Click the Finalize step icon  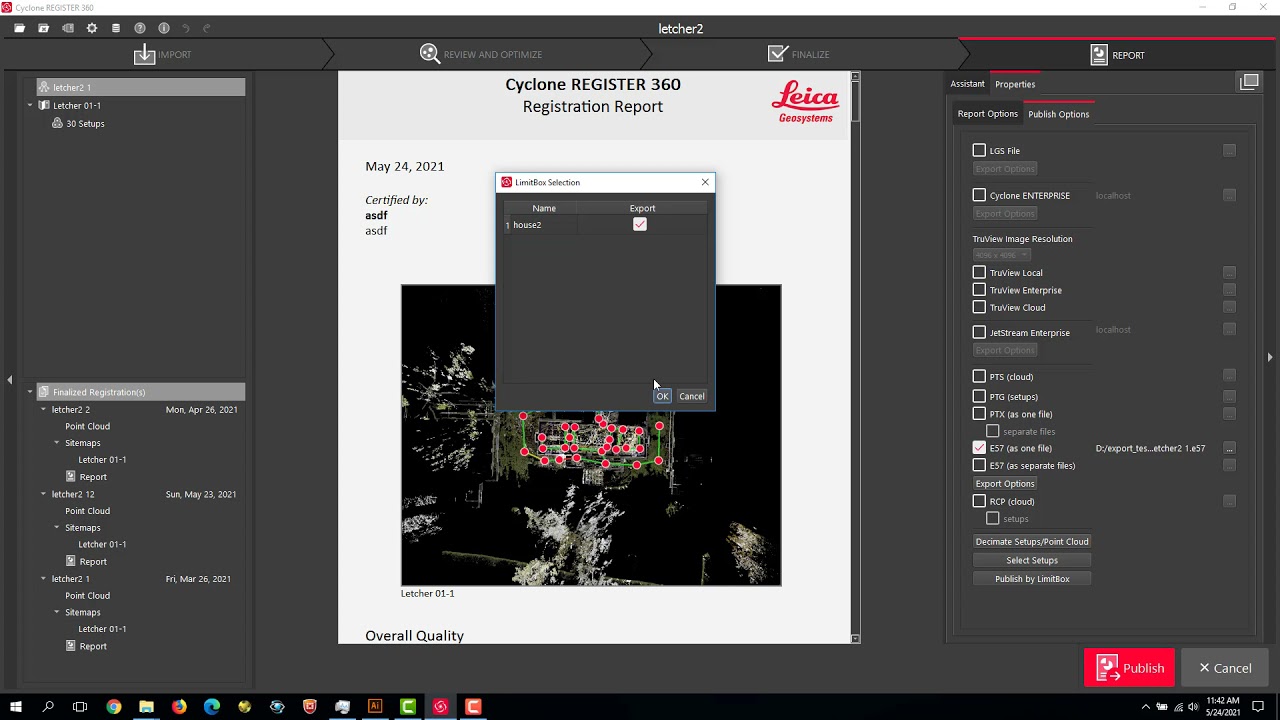pos(778,54)
